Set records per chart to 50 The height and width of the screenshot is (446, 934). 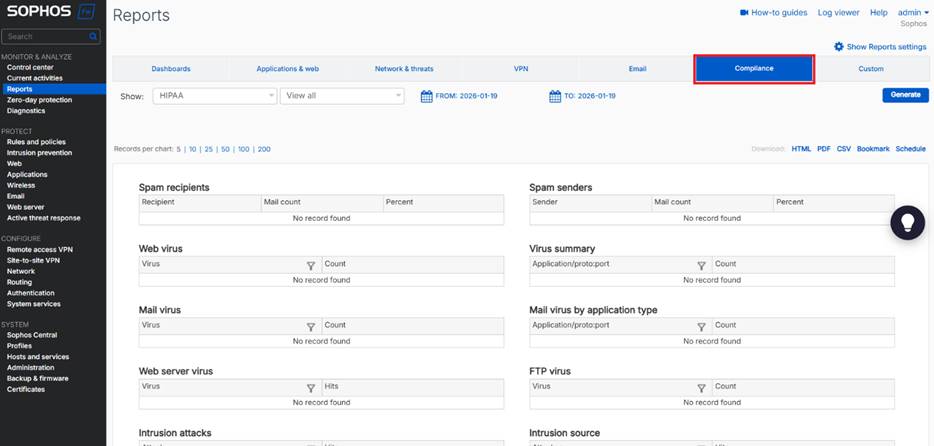point(226,149)
